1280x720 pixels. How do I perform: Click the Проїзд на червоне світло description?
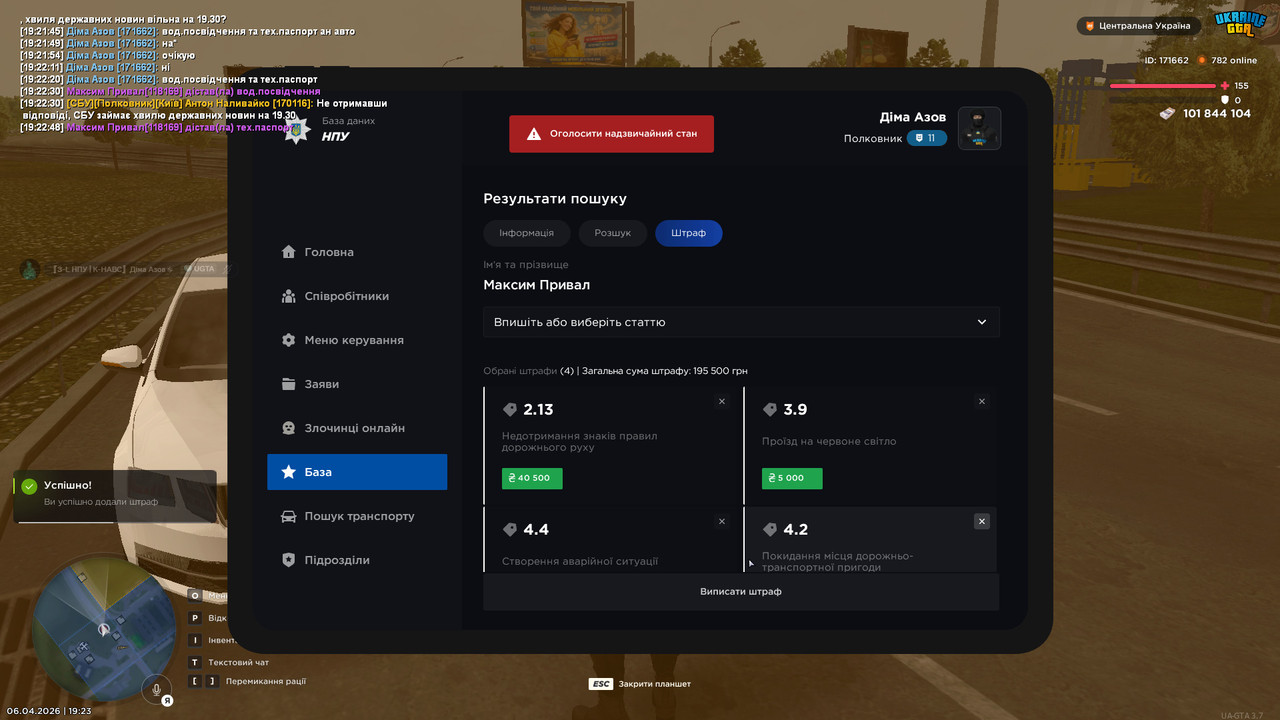tap(829, 441)
